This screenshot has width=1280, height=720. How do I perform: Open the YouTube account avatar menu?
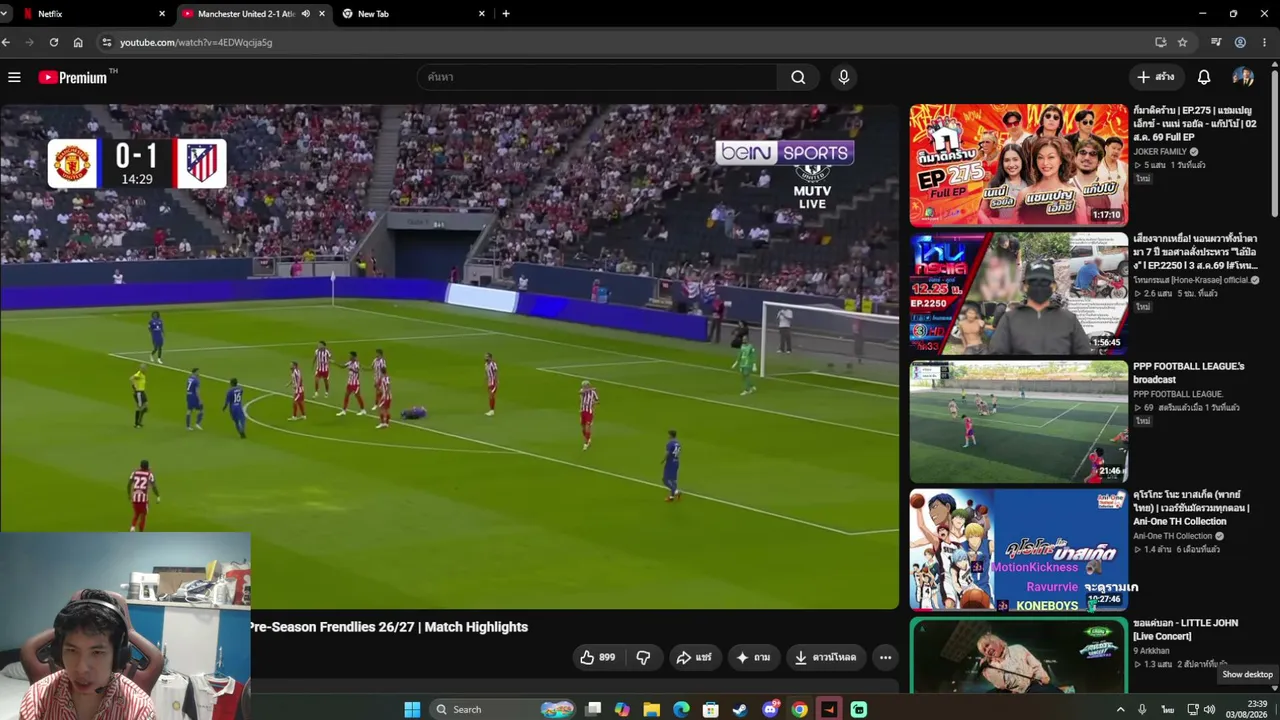[1243, 77]
